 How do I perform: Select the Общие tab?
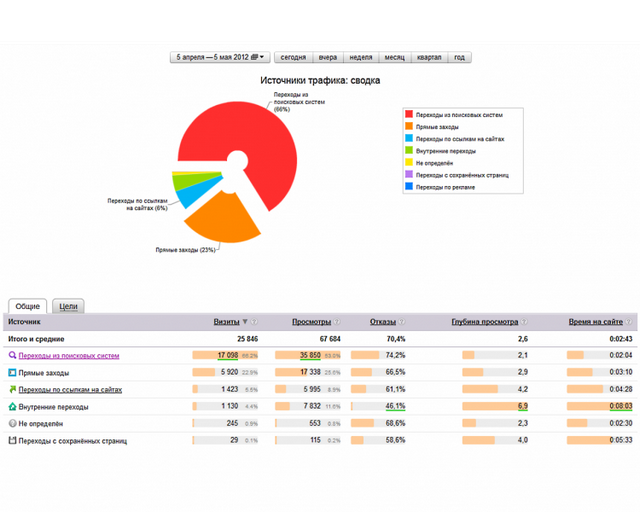28,306
